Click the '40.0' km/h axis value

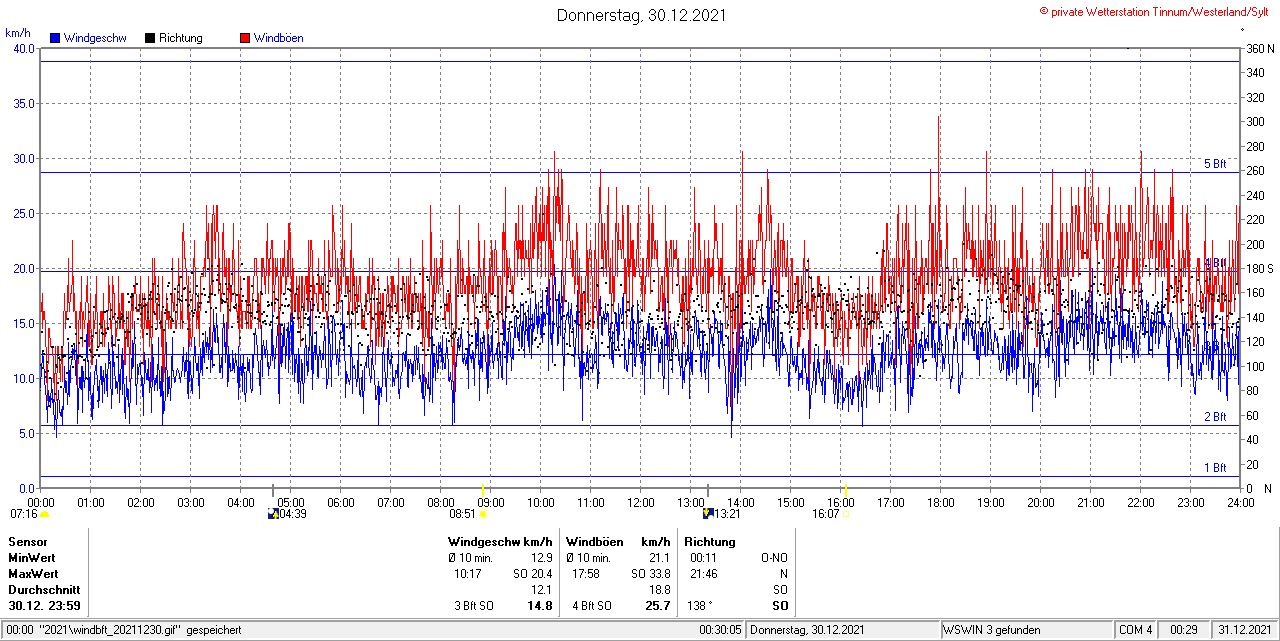click(x=22, y=49)
